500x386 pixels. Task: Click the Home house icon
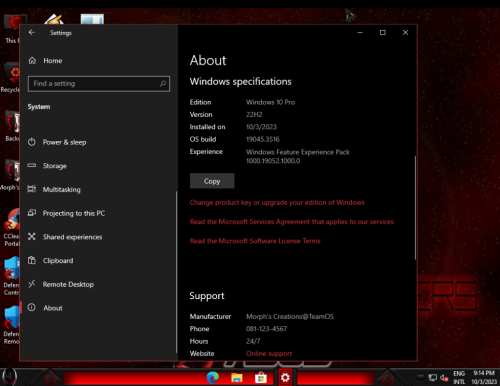point(32,61)
